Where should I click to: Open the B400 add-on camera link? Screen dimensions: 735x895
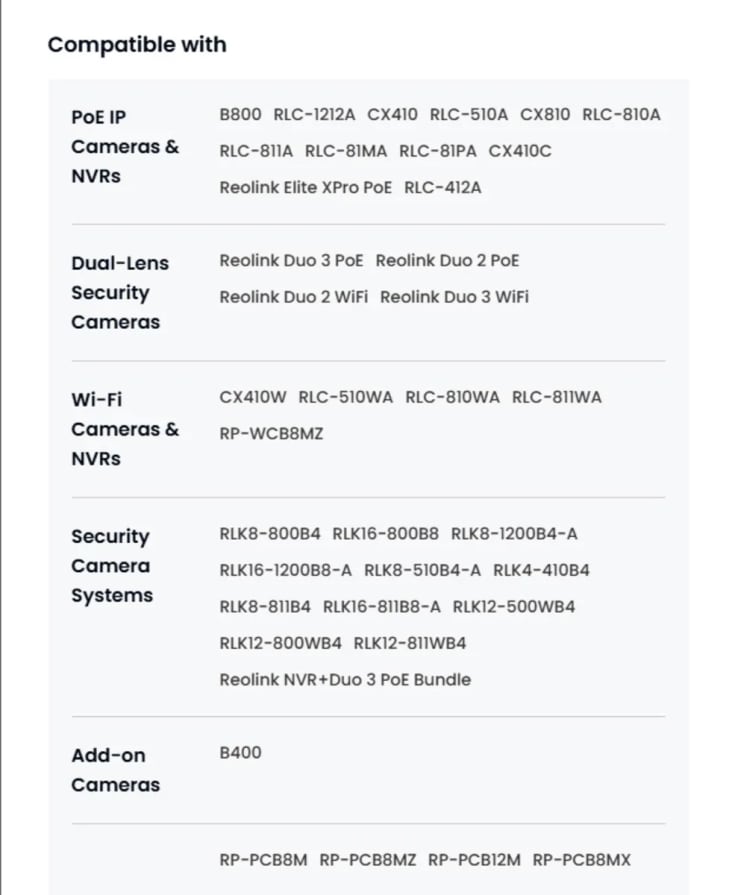pyautogui.click(x=240, y=752)
